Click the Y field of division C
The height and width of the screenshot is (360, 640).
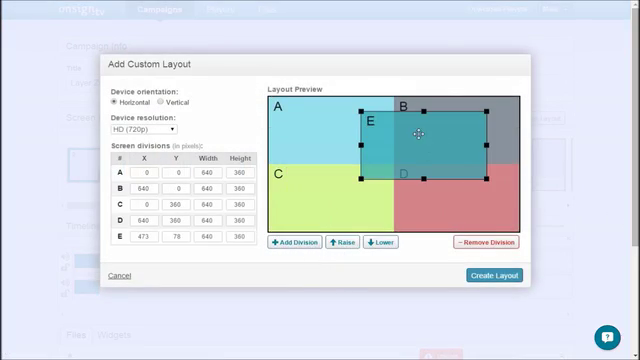click(x=176, y=204)
